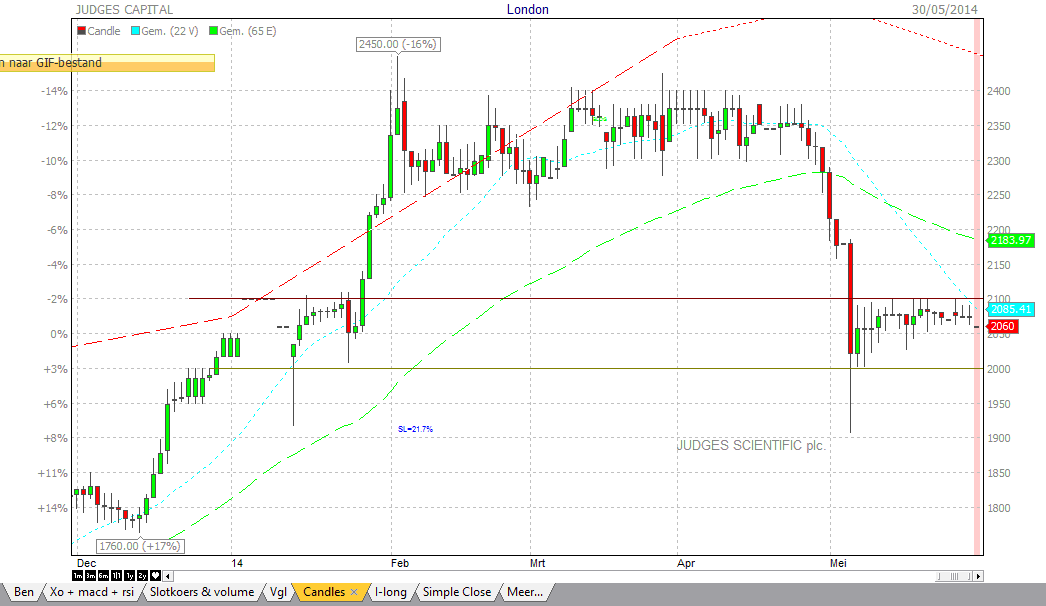This screenshot has width=1046, height=606.
Task: Click the 30/05/2014 date
Action: tap(945, 9)
